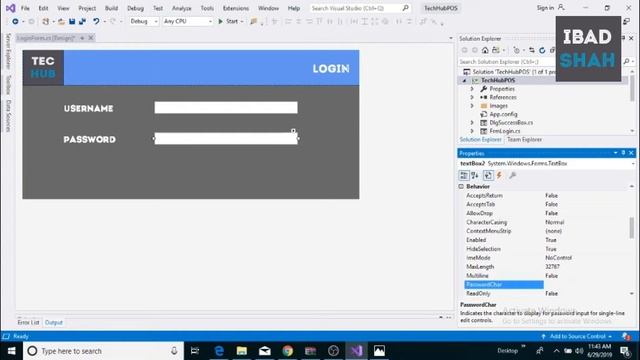This screenshot has width=640, height=360.
Task: Select the MaxLength property value 32767
Action: [x=552, y=267]
